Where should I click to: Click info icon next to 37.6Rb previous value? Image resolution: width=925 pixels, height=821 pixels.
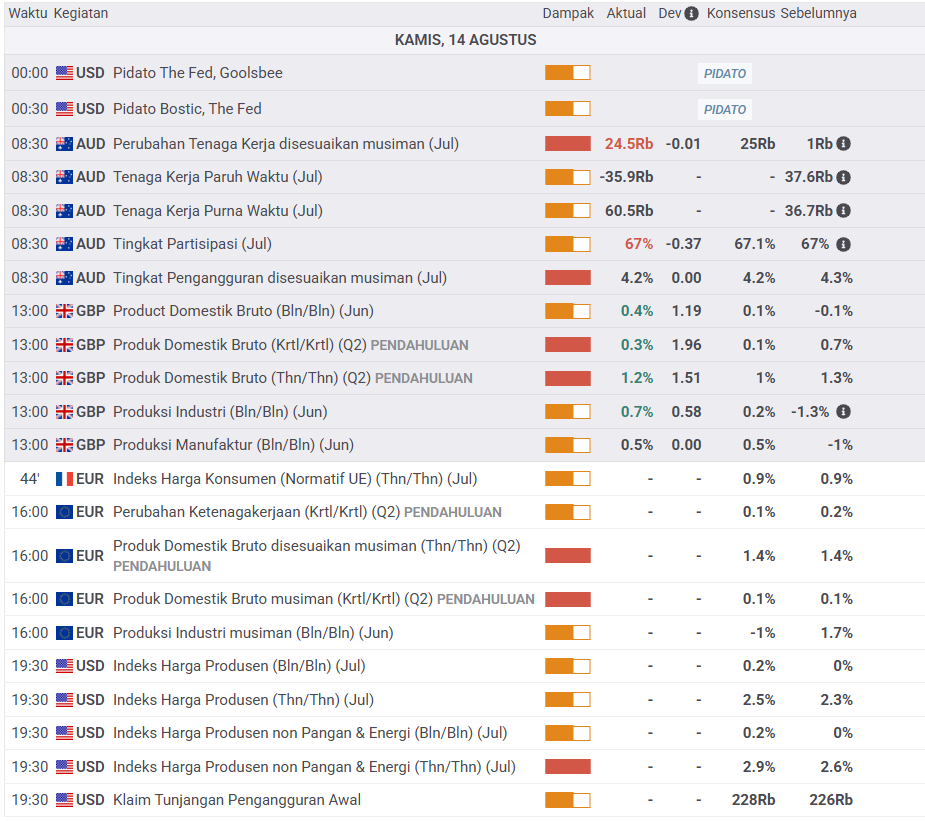tap(843, 177)
